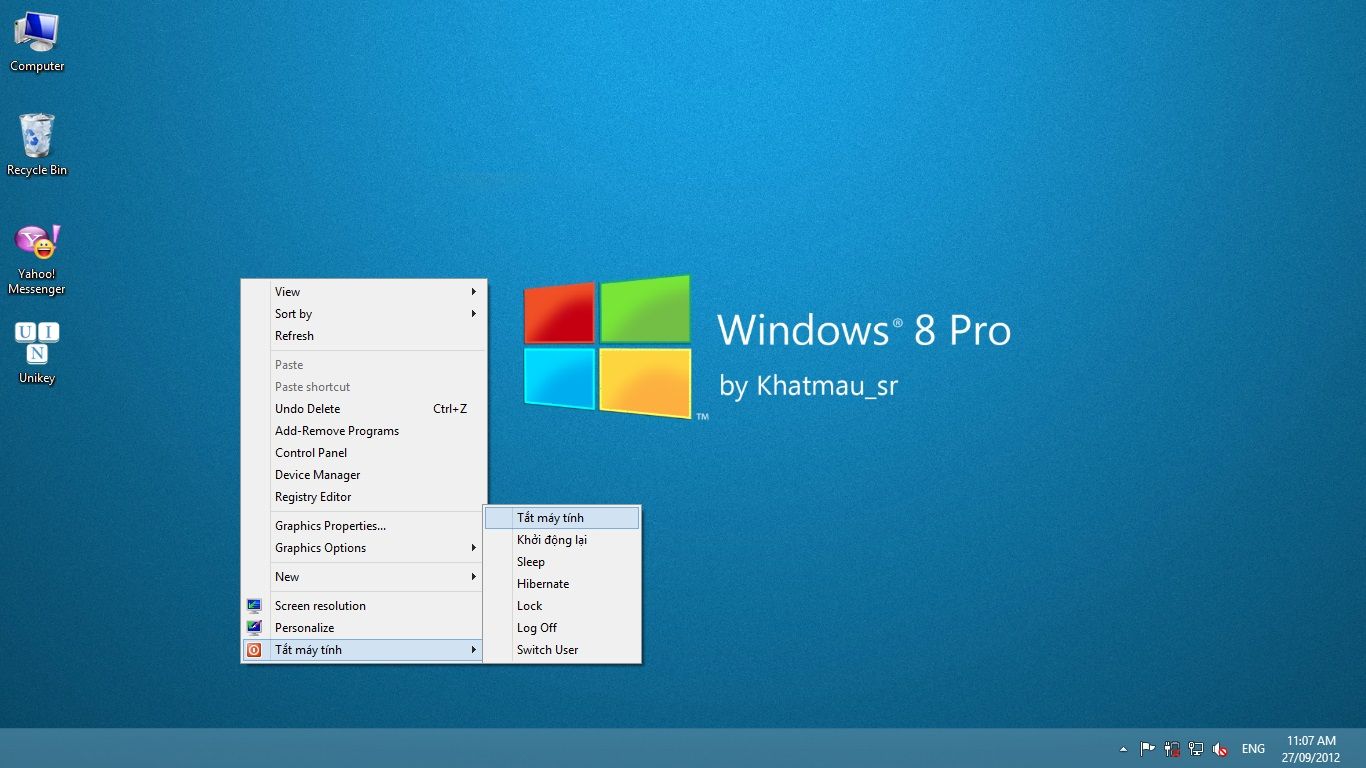Screen dimensions: 1366x768
Task: Click the battery power tray icon
Action: click(1172, 748)
